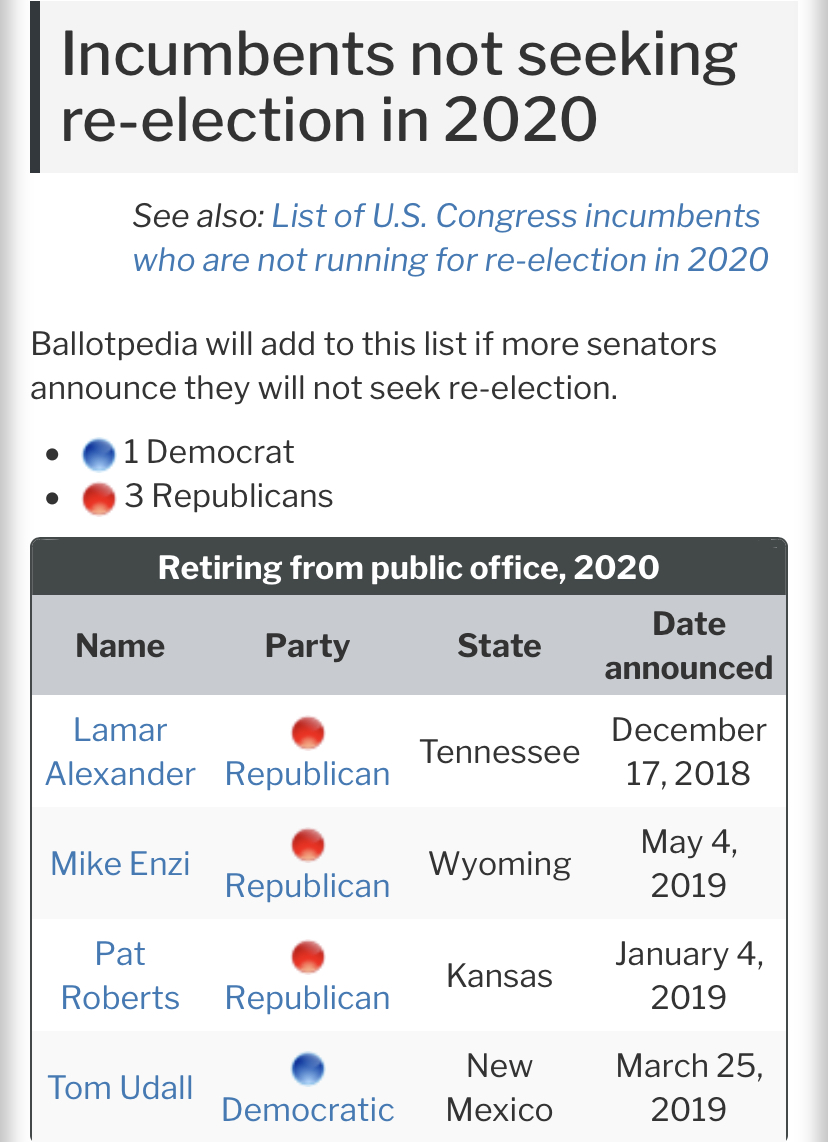Click blue party dot in Tom Udall row
Image resolution: width=828 pixels, height=1142 pixels.
coord(308,1068)
